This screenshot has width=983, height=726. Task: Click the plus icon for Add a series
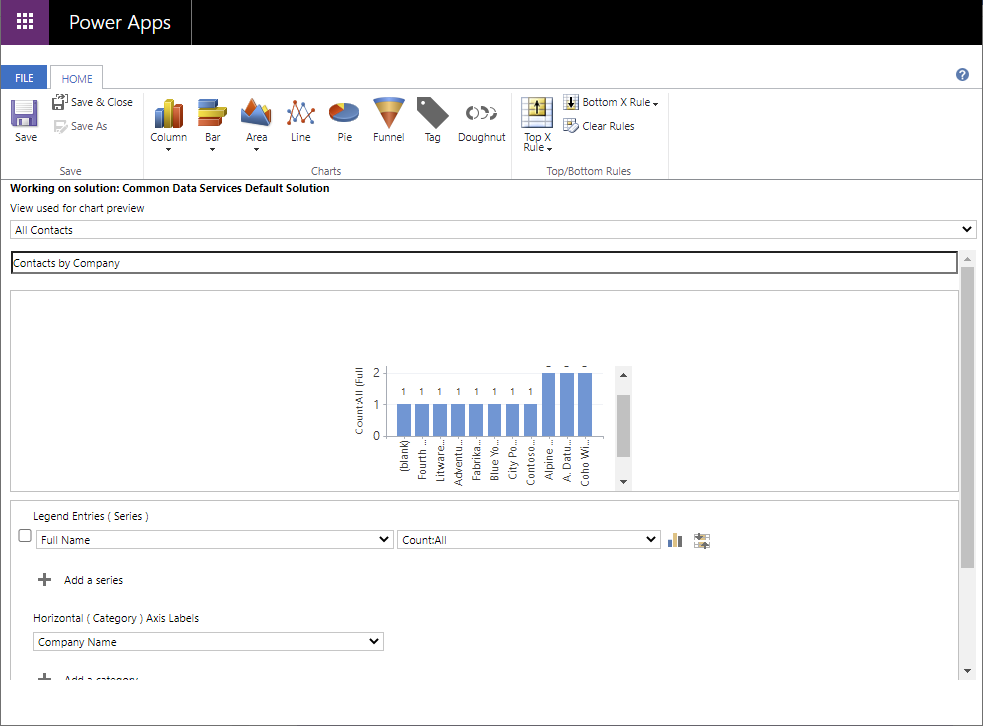point(45,580)
